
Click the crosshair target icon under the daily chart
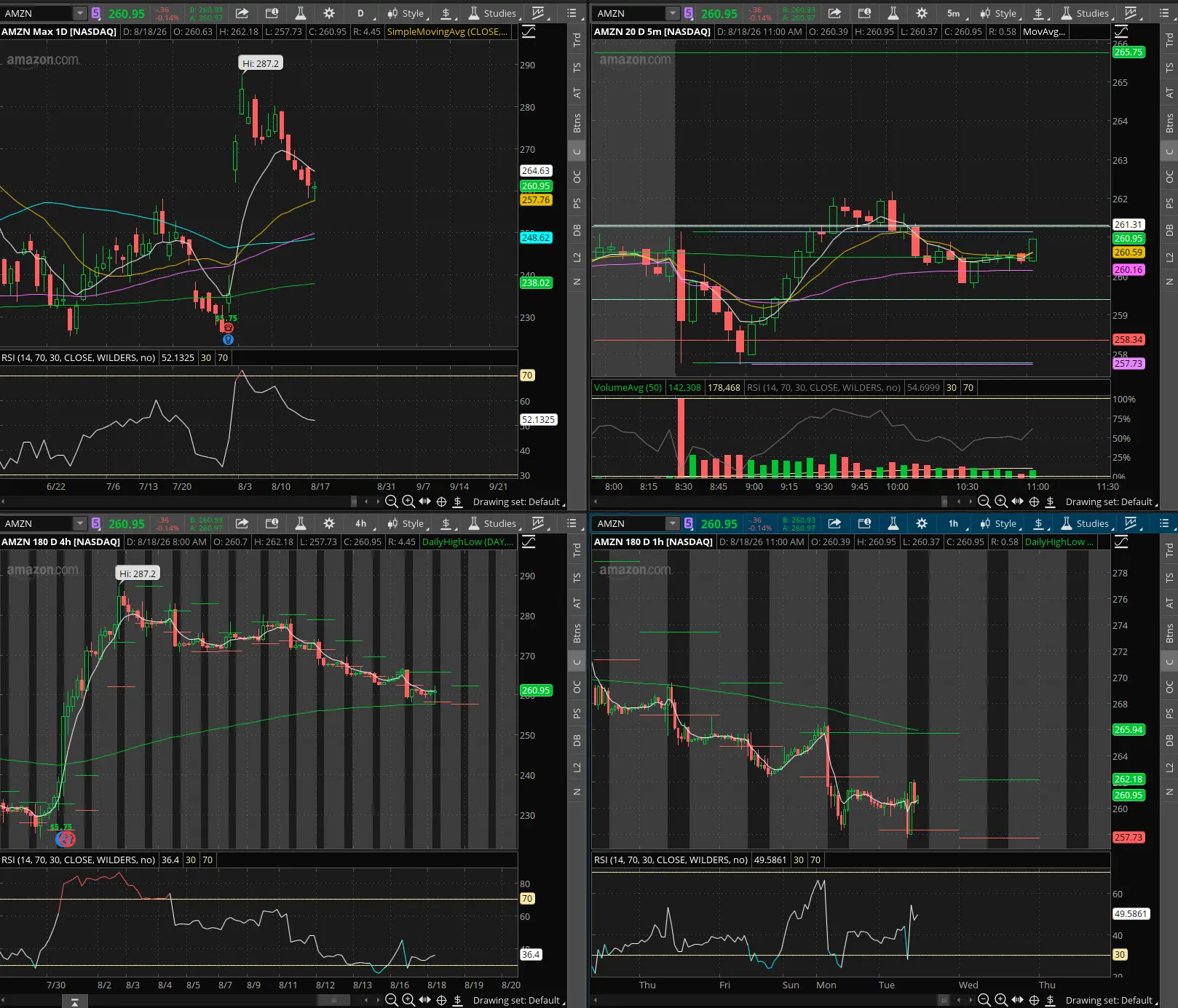441,501
